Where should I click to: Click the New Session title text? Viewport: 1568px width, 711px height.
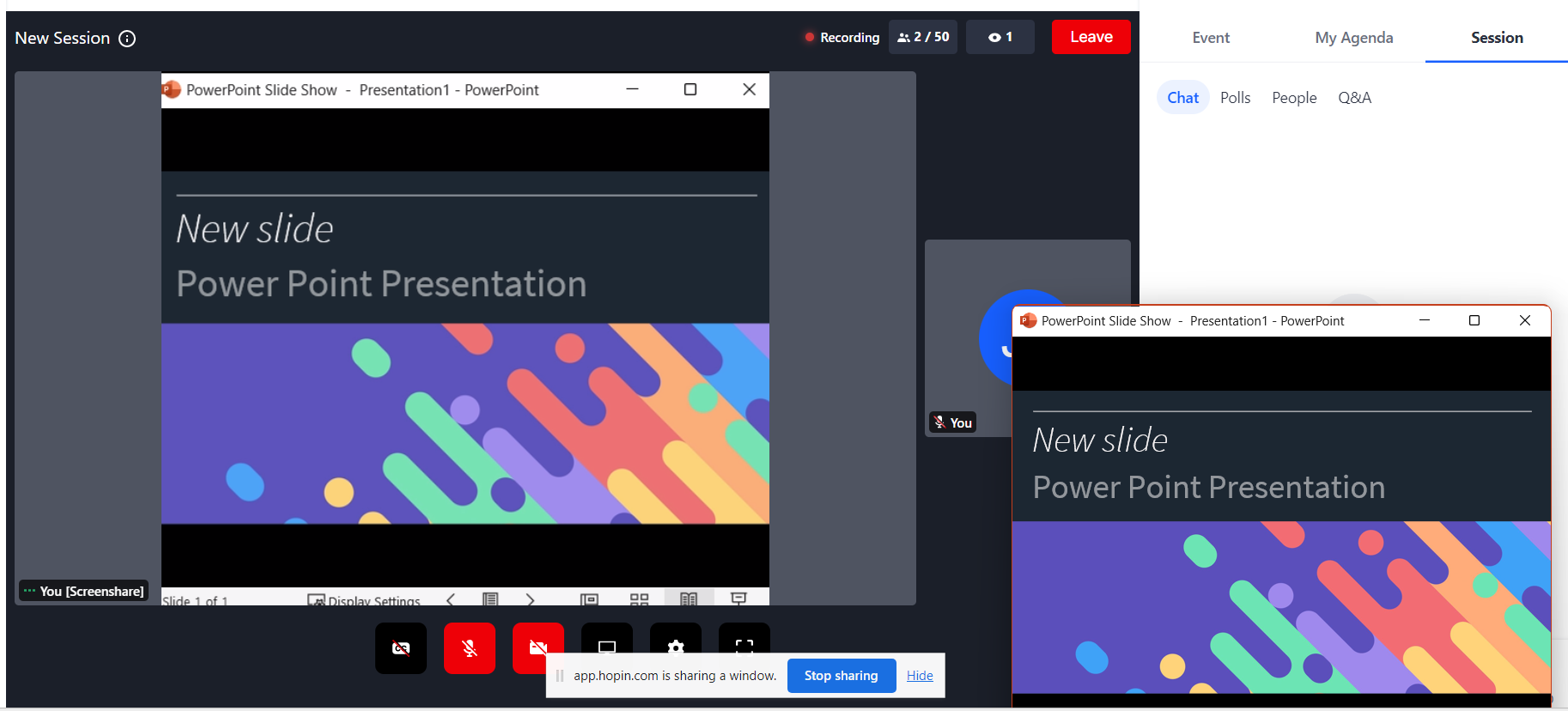click(63, 39)
